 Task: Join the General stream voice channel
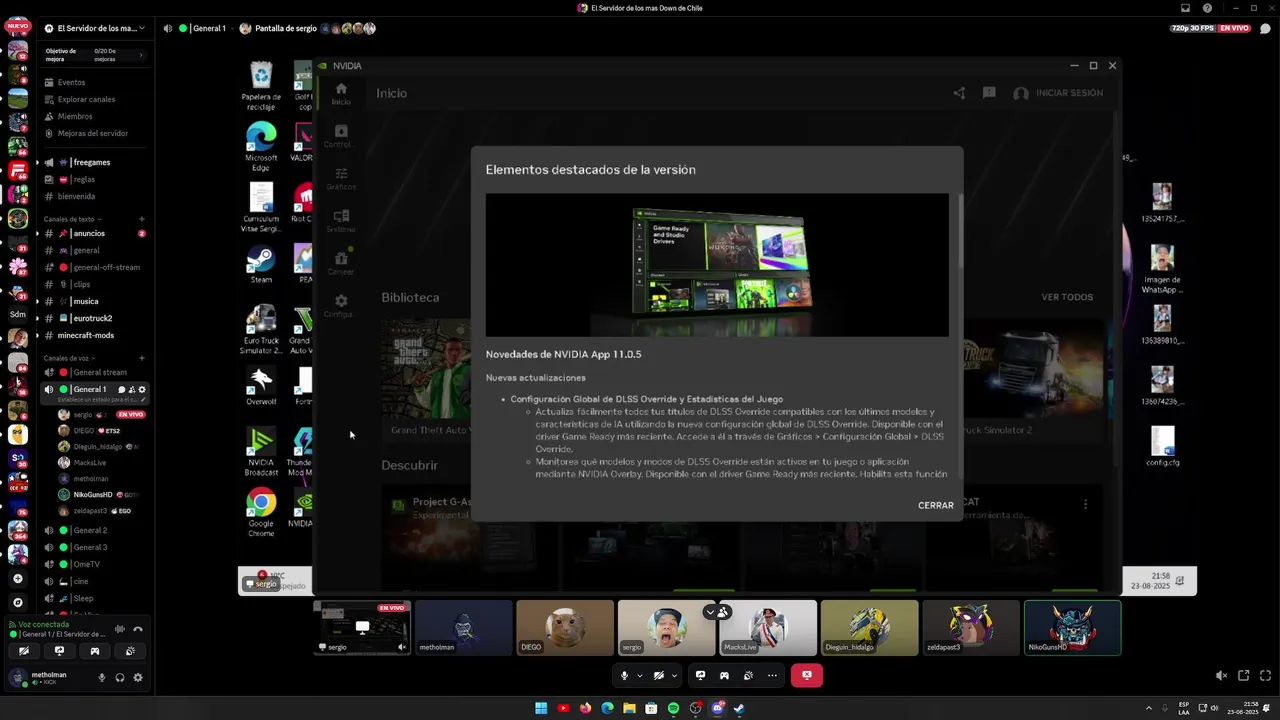coord(94,372)
